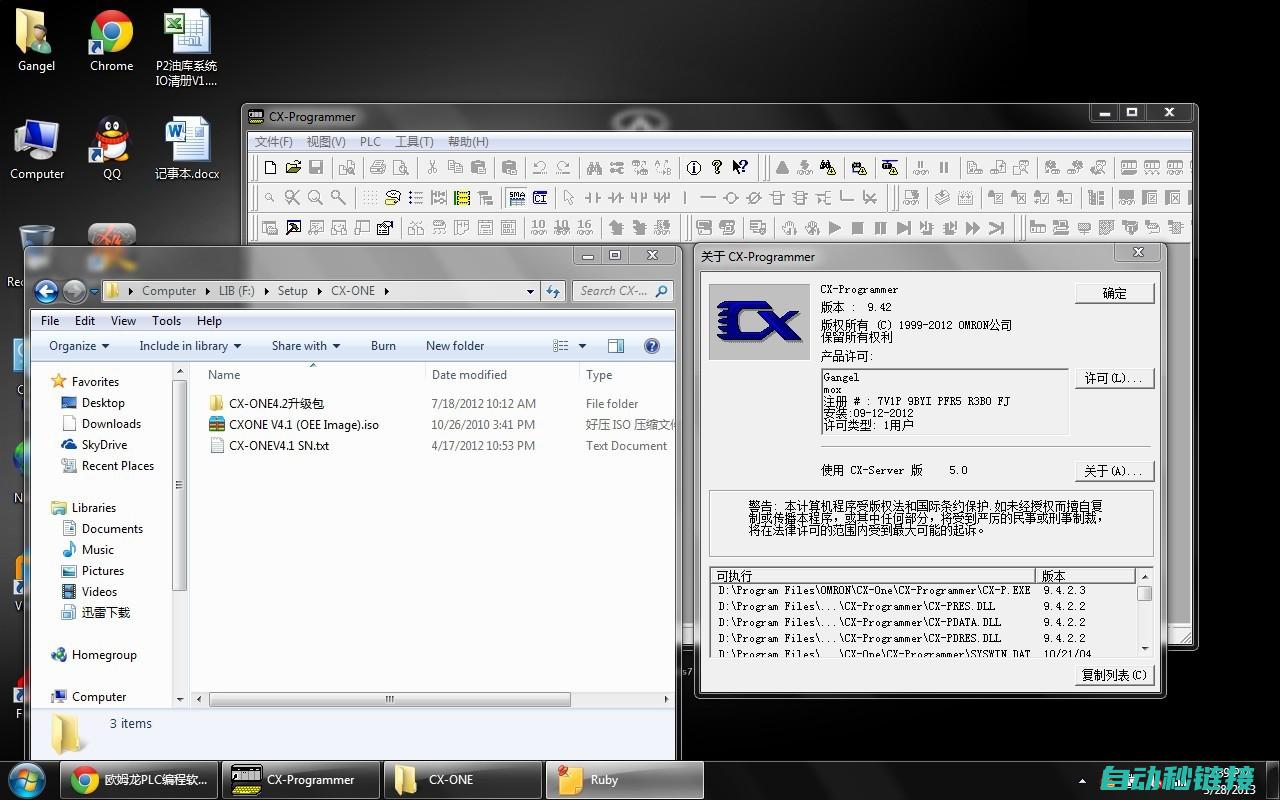Toggle the Explorer preview pane button
This screenshot has height=800, width=1280.
pos(616,346)
